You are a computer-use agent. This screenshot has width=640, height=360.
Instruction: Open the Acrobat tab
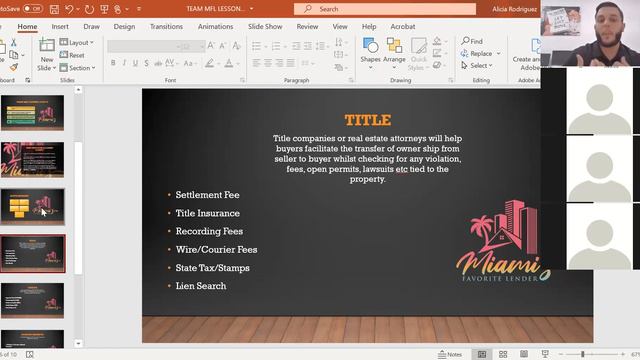[403, 27]
